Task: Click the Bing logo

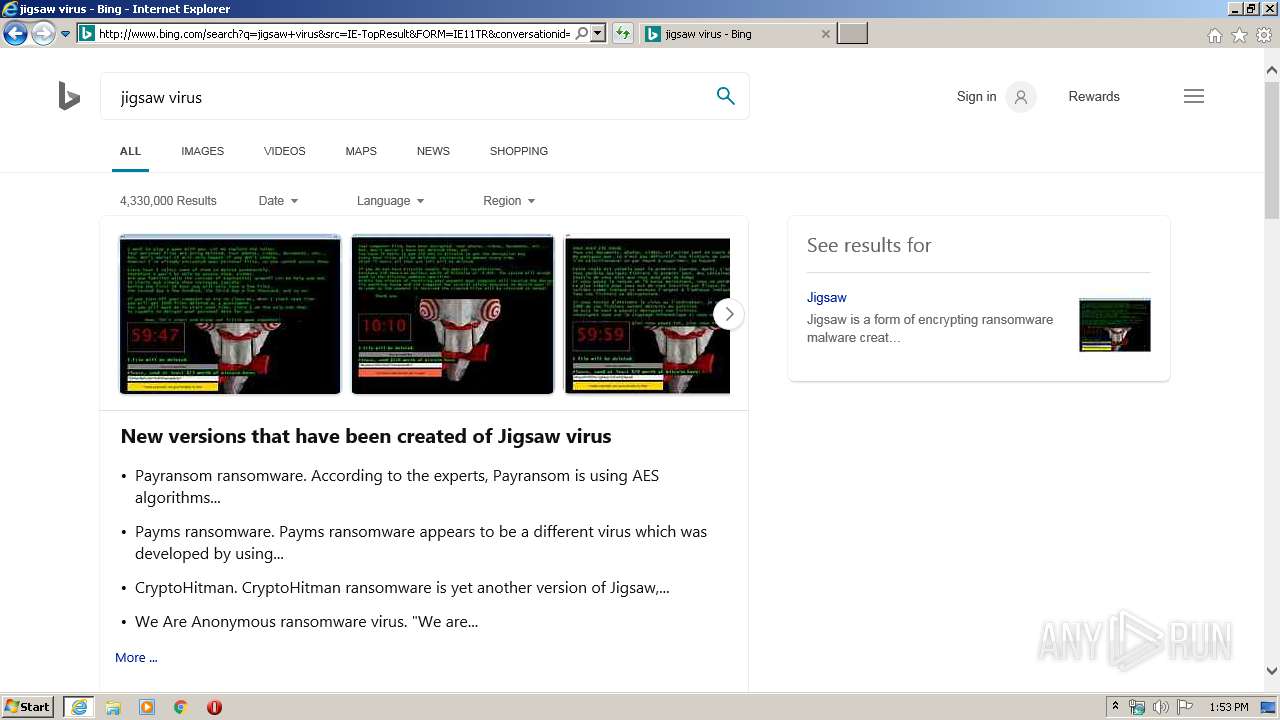Action: click(69, 96)
